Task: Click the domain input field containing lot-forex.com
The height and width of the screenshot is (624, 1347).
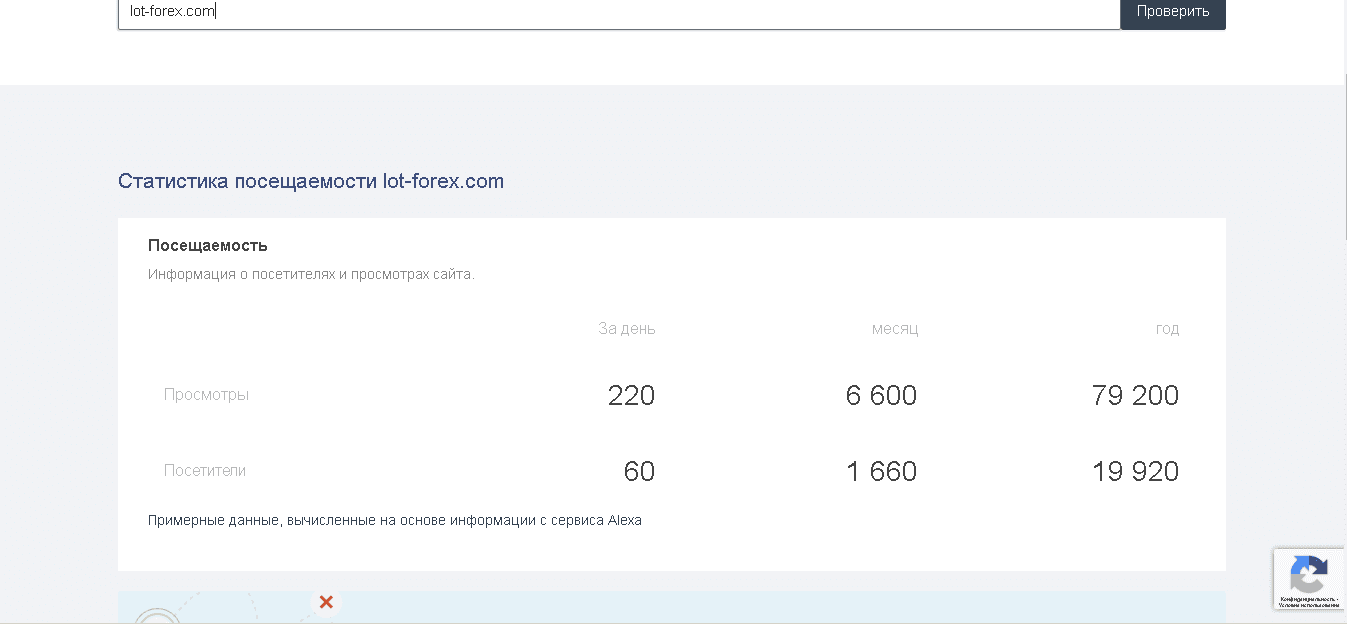Action: [x=618, y=12]
